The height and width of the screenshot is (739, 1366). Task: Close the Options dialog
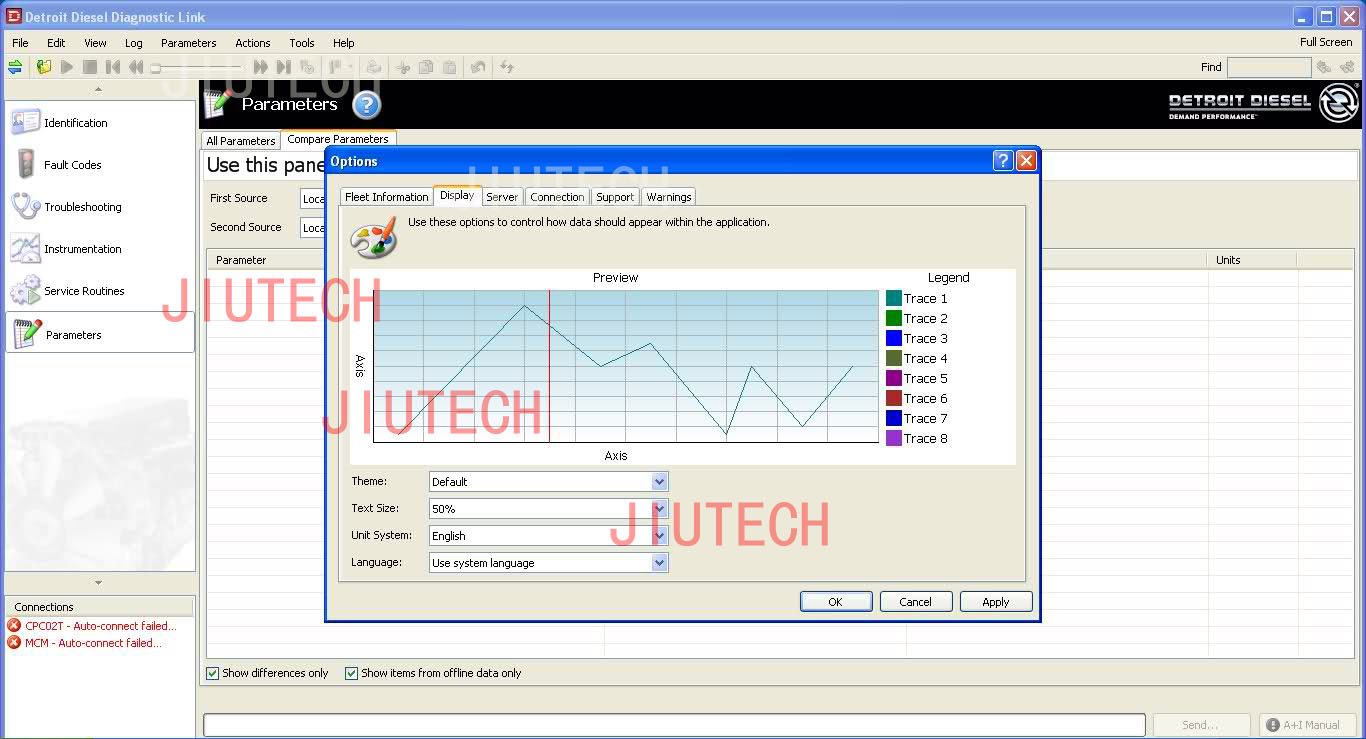[1026, 161]
